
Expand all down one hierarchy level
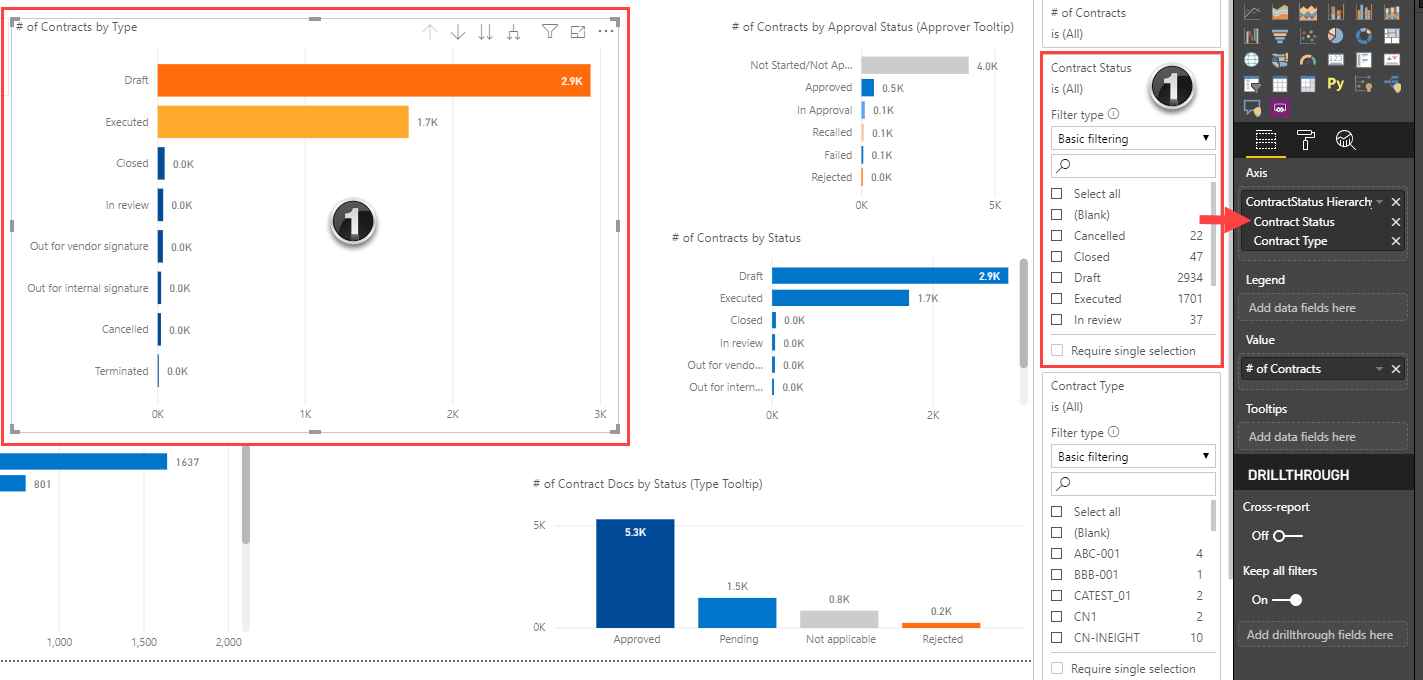coord(514,32)
